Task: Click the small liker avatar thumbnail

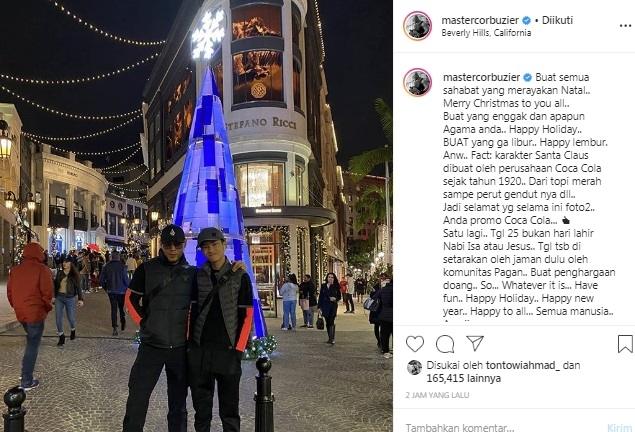Action: (414, 367)
